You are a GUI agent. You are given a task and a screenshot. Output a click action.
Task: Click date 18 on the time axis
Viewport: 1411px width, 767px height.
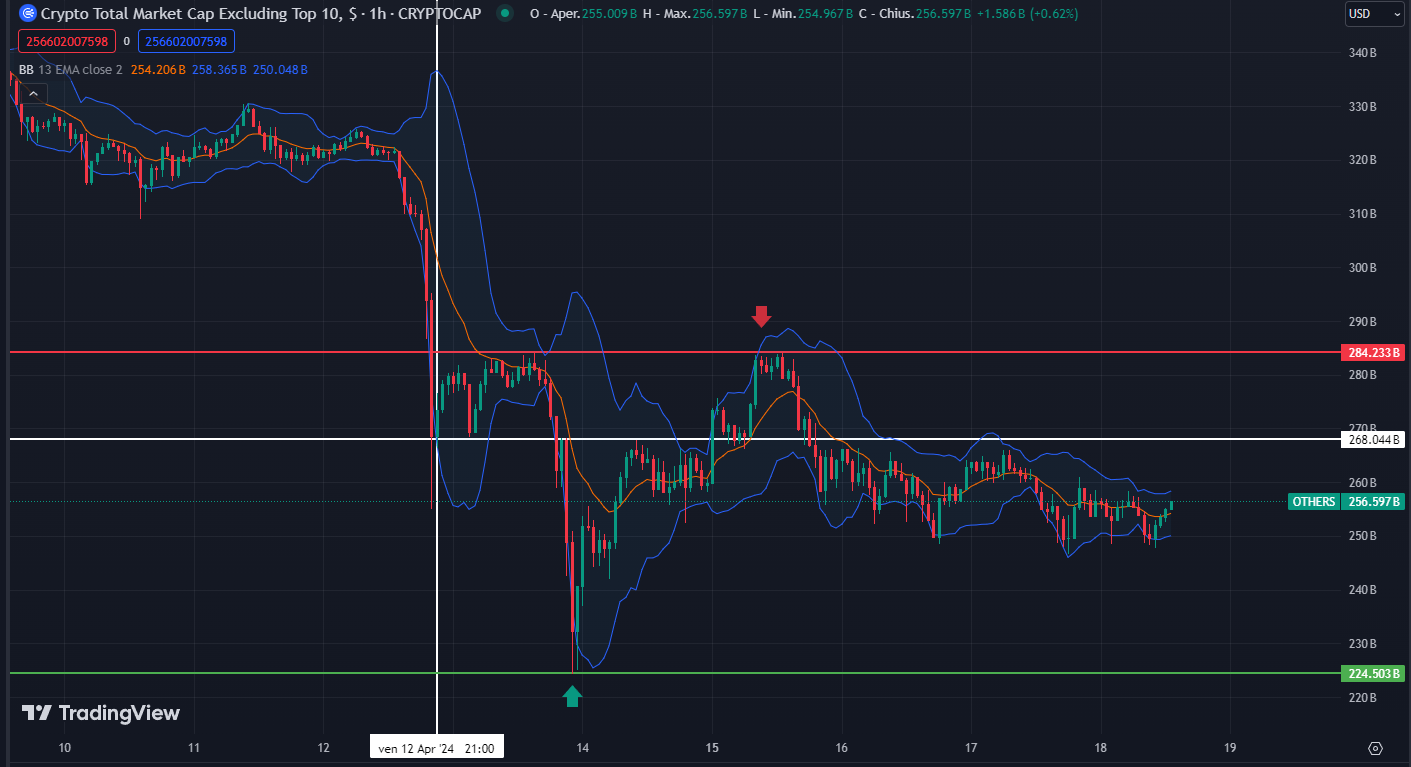[x=1101, y=748]
